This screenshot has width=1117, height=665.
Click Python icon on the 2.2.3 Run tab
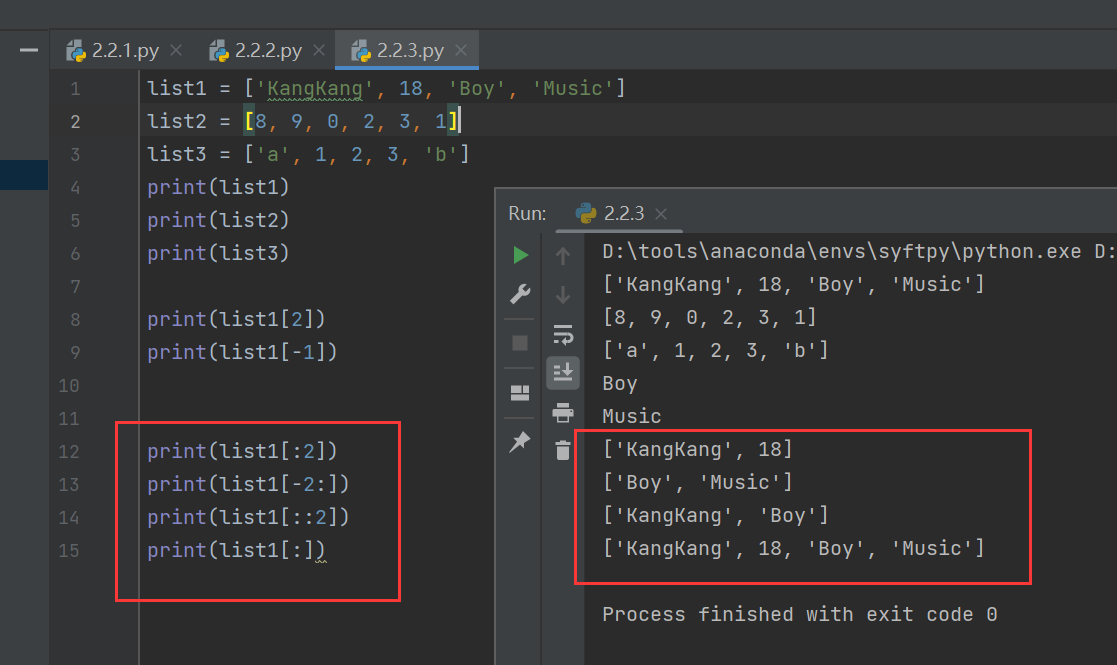coord(586,213)
